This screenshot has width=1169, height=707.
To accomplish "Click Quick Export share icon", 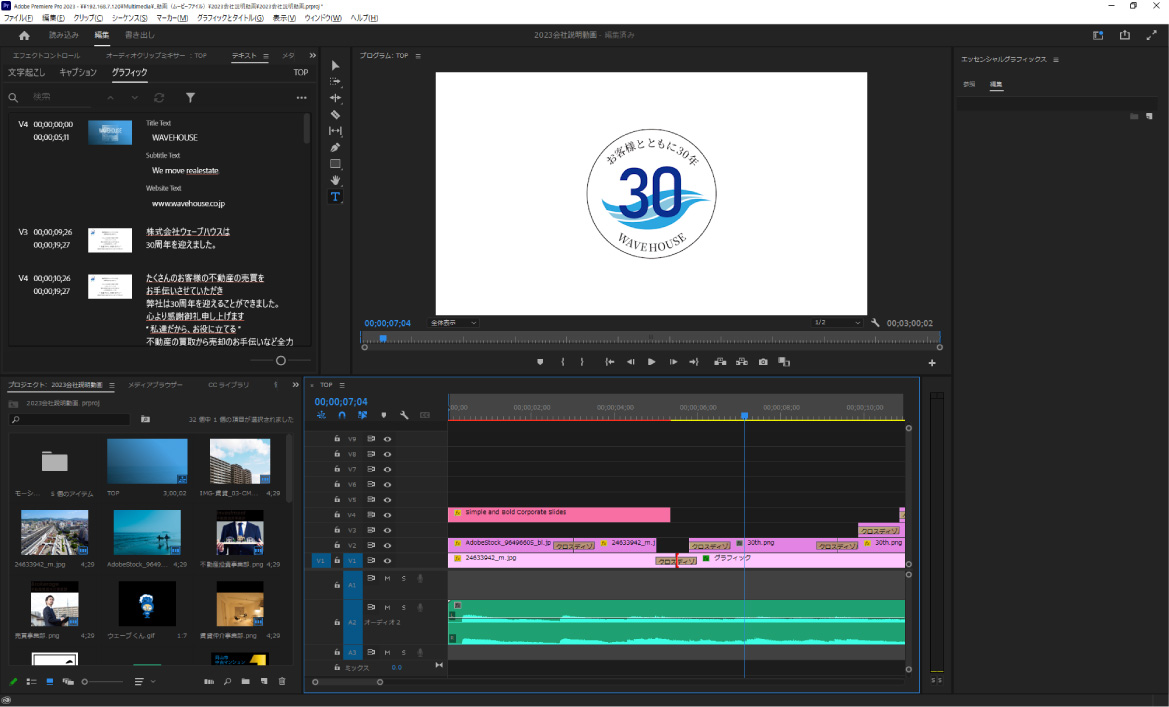I will pos(1124,35).
